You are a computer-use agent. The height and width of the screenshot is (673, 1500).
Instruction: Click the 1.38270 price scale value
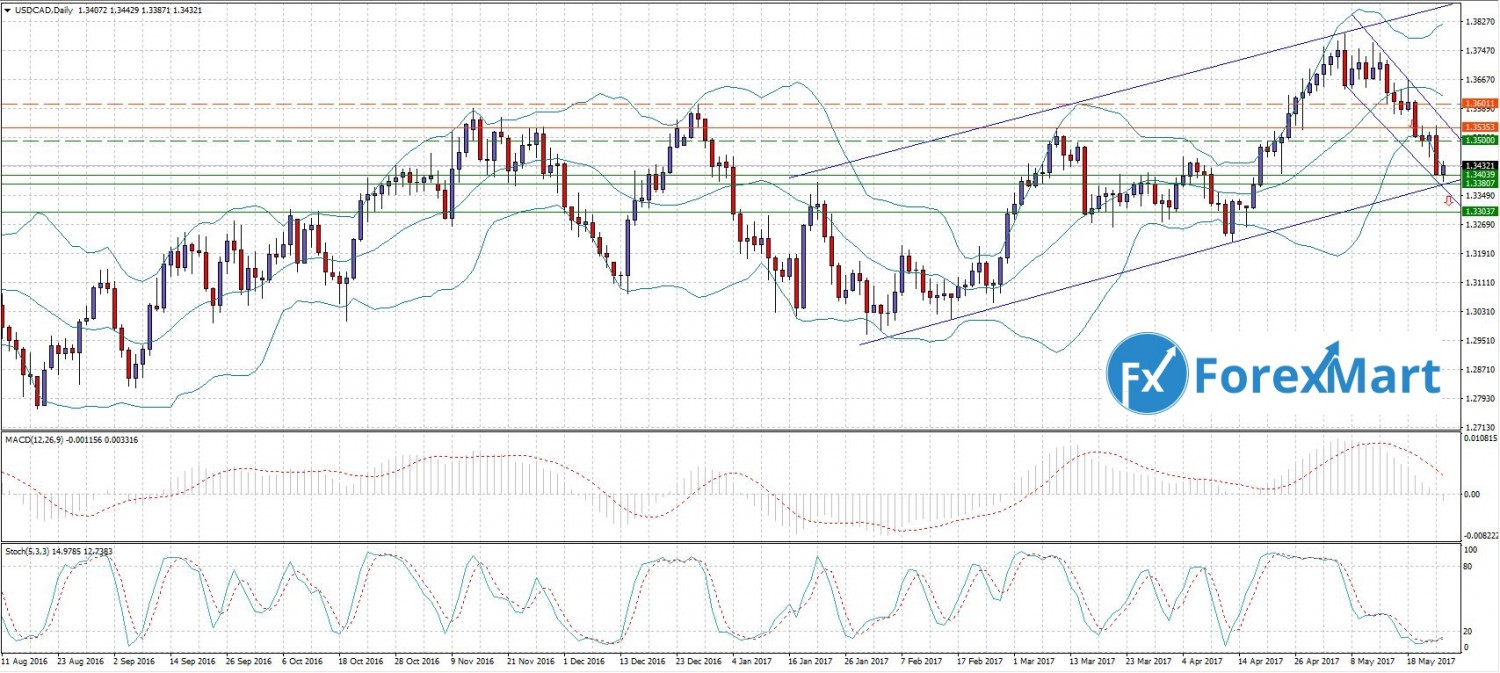[1478, 21]
